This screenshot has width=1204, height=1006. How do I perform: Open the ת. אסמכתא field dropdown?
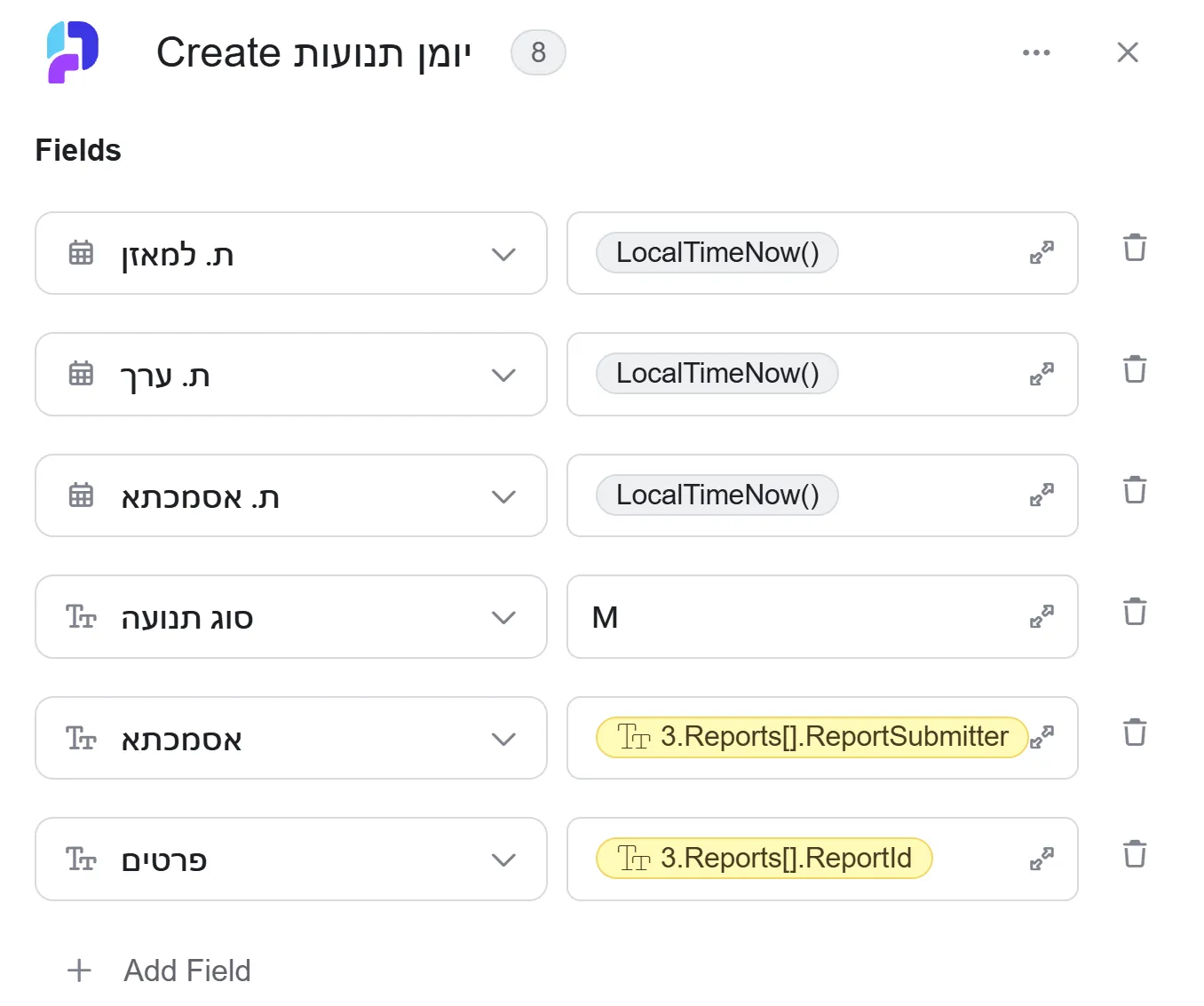click(291, 495)
